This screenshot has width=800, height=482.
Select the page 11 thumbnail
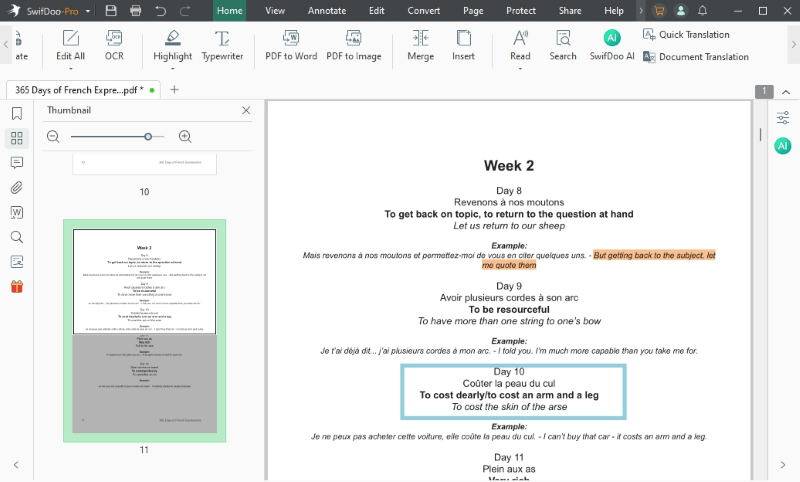144,330
